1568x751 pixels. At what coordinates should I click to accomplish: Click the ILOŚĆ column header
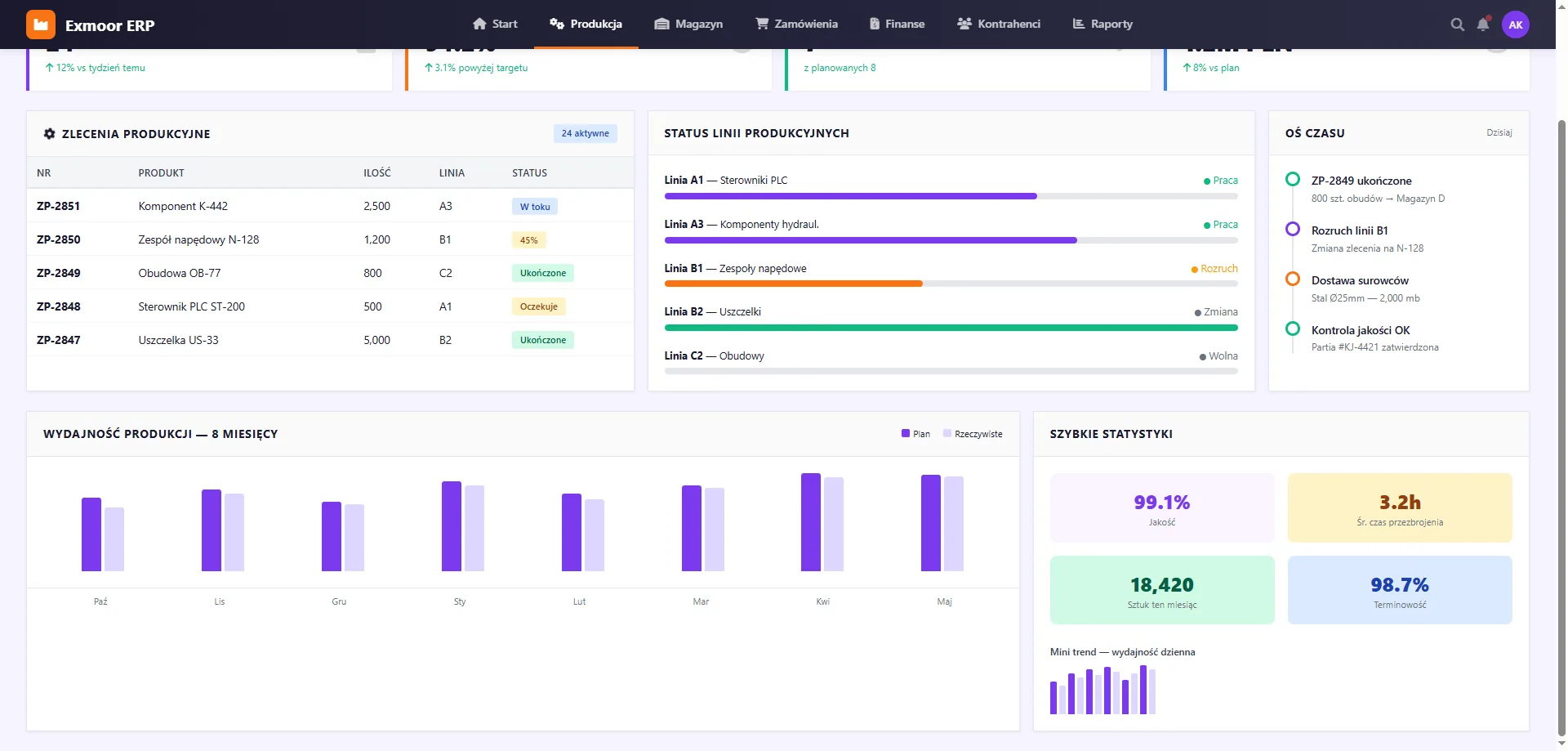377,173
